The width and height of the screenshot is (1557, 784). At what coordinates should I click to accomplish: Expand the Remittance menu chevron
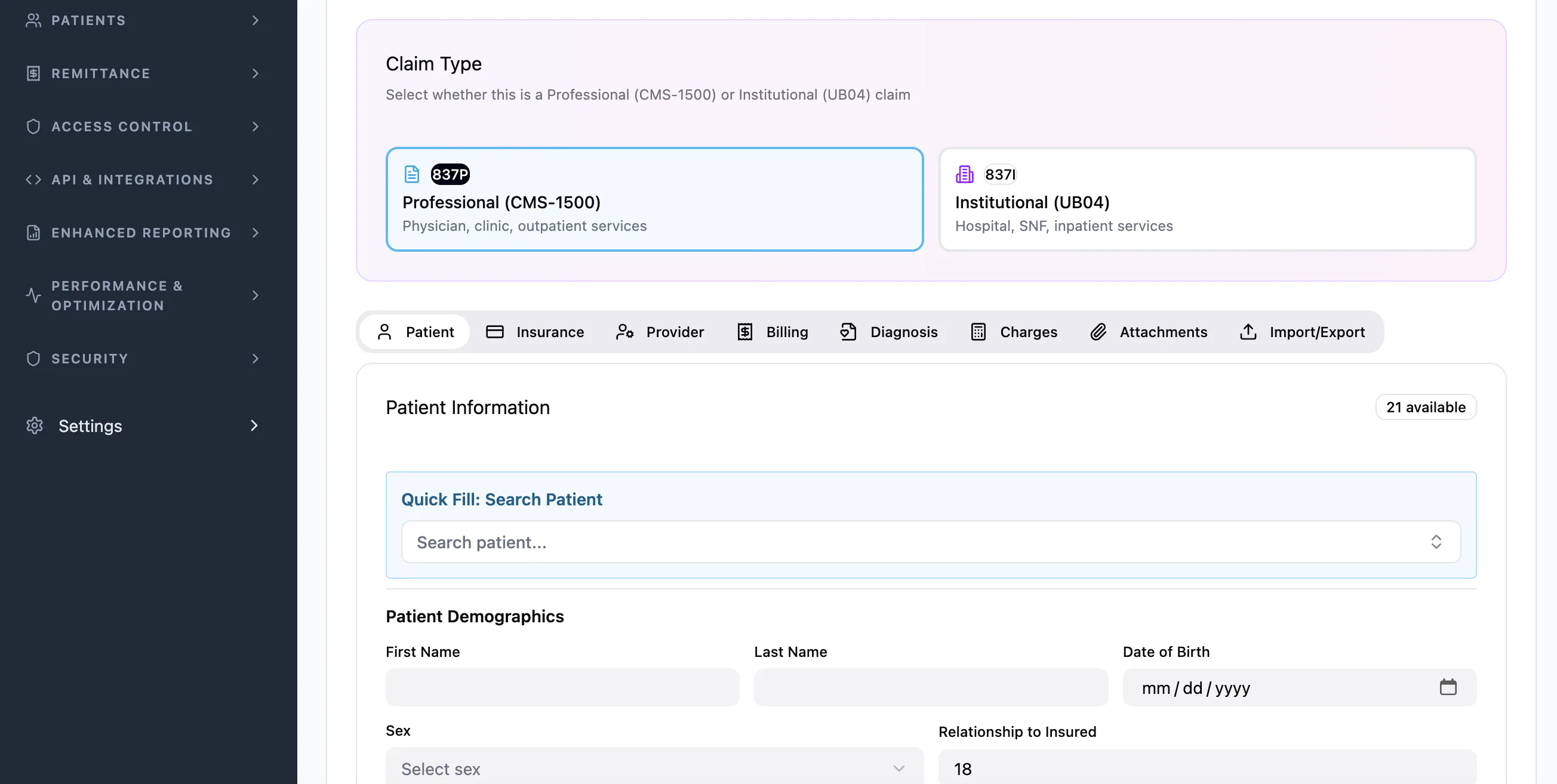255,74
